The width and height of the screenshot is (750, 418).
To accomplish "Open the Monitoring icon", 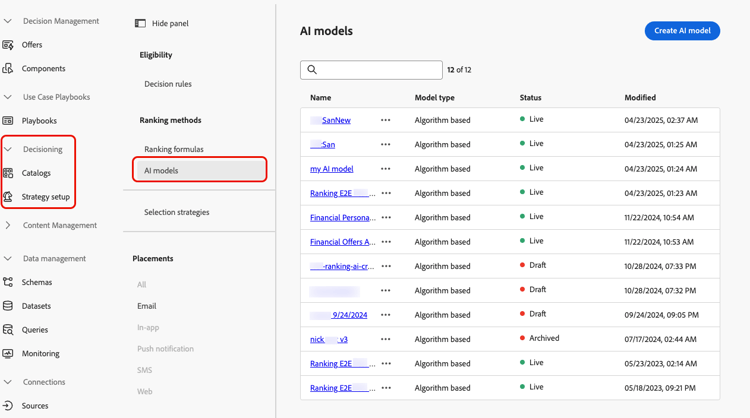I will 8,354.
